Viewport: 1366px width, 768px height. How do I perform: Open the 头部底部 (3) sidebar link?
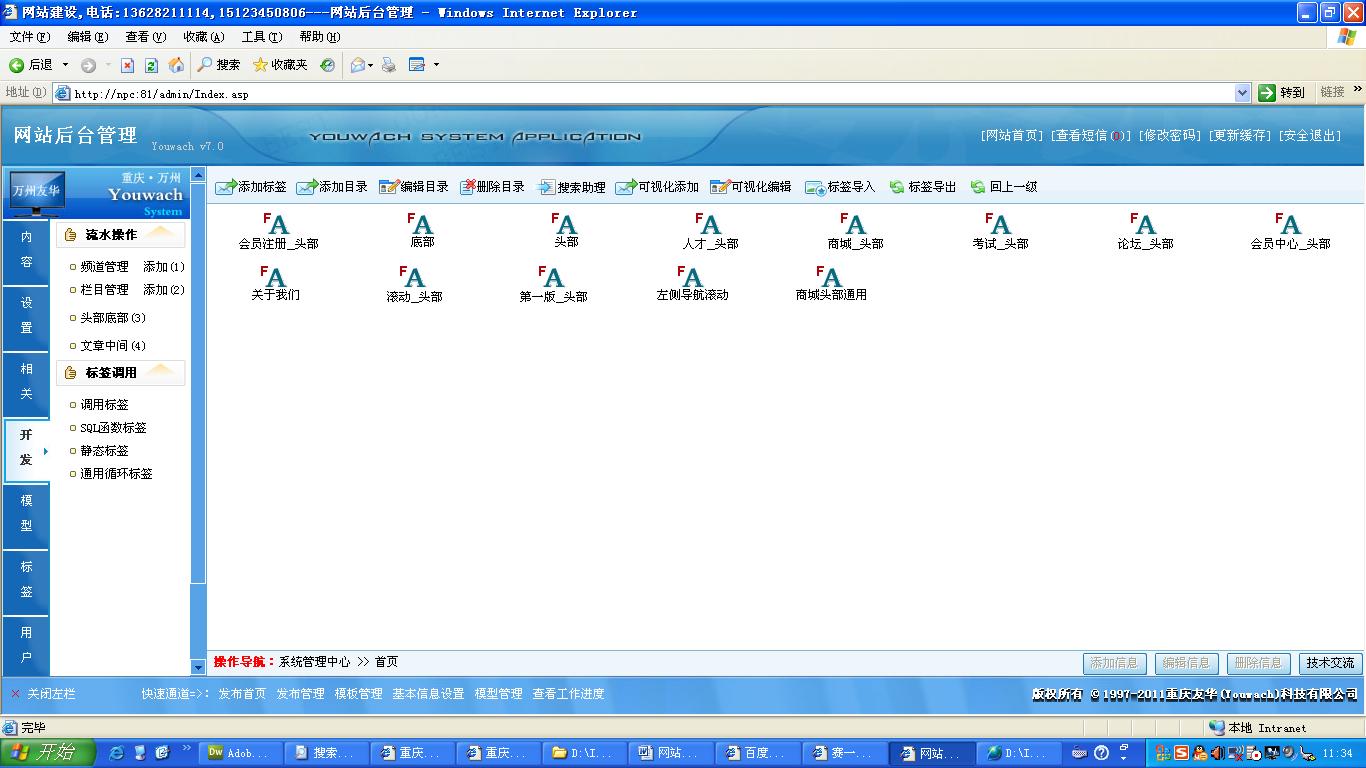pos(113,318)
